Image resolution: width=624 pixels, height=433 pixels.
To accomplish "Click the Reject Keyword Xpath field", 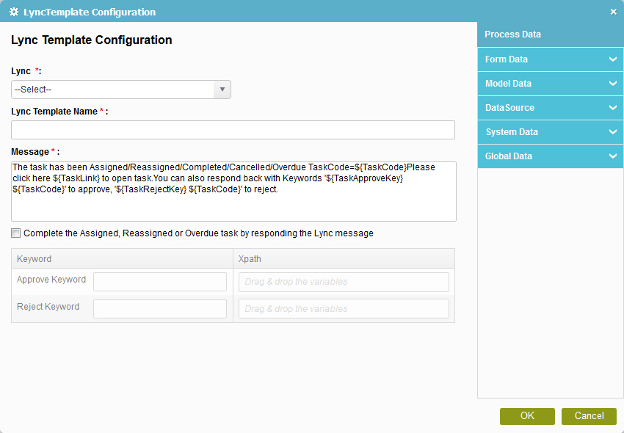I will pos(343,309).
